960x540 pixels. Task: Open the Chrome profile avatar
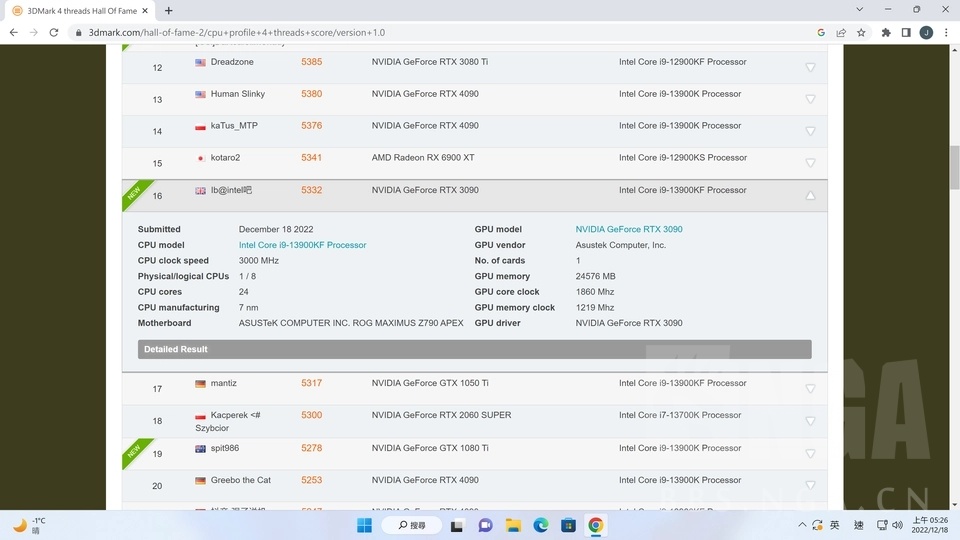tap(926, 32)
